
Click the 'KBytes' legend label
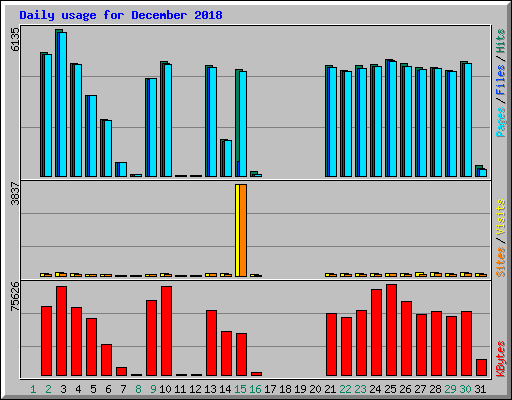point(501,359)
